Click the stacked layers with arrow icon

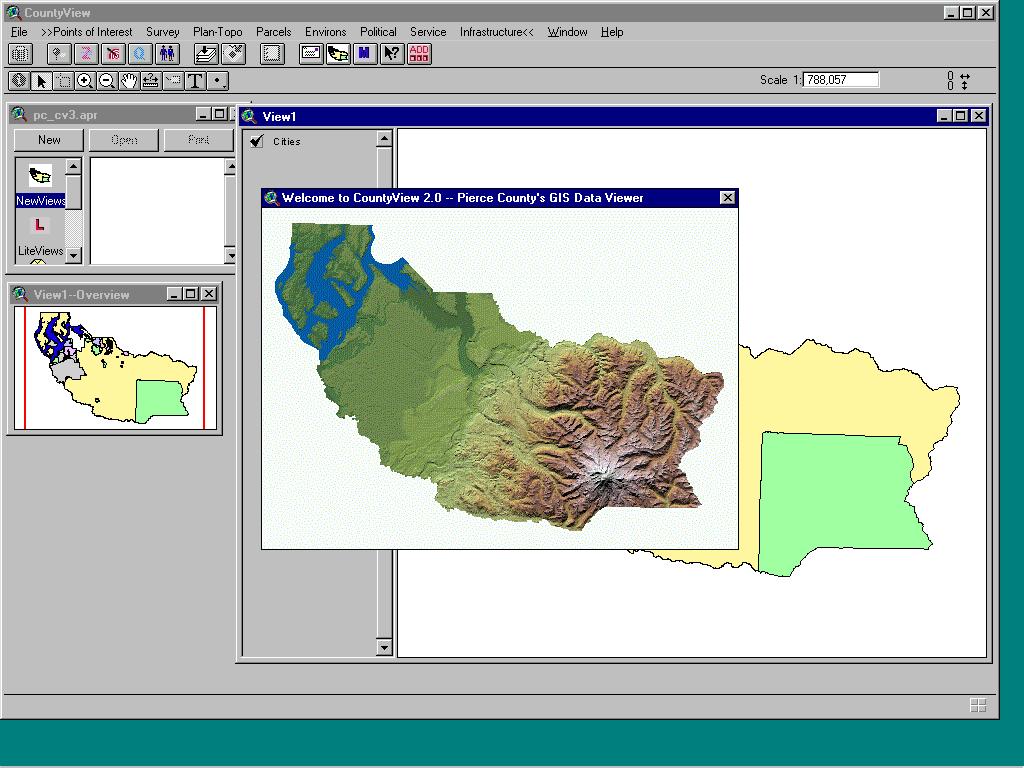(x=206, y=54)
